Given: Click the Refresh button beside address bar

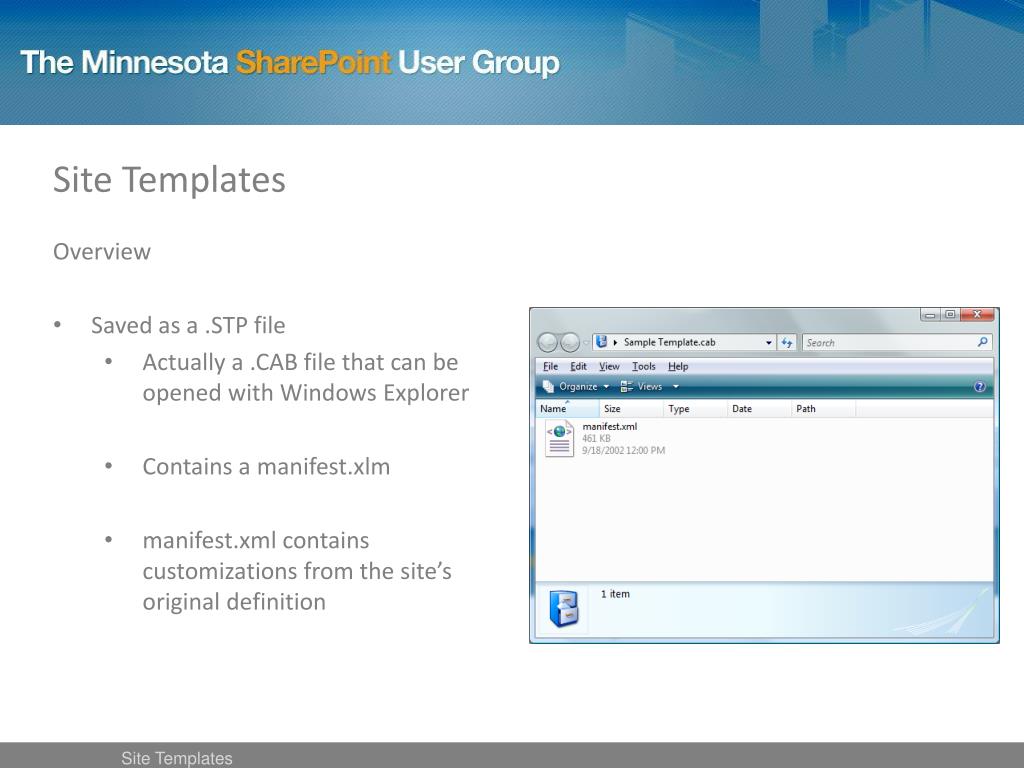Looking at the screenshot, I should 786,342.
